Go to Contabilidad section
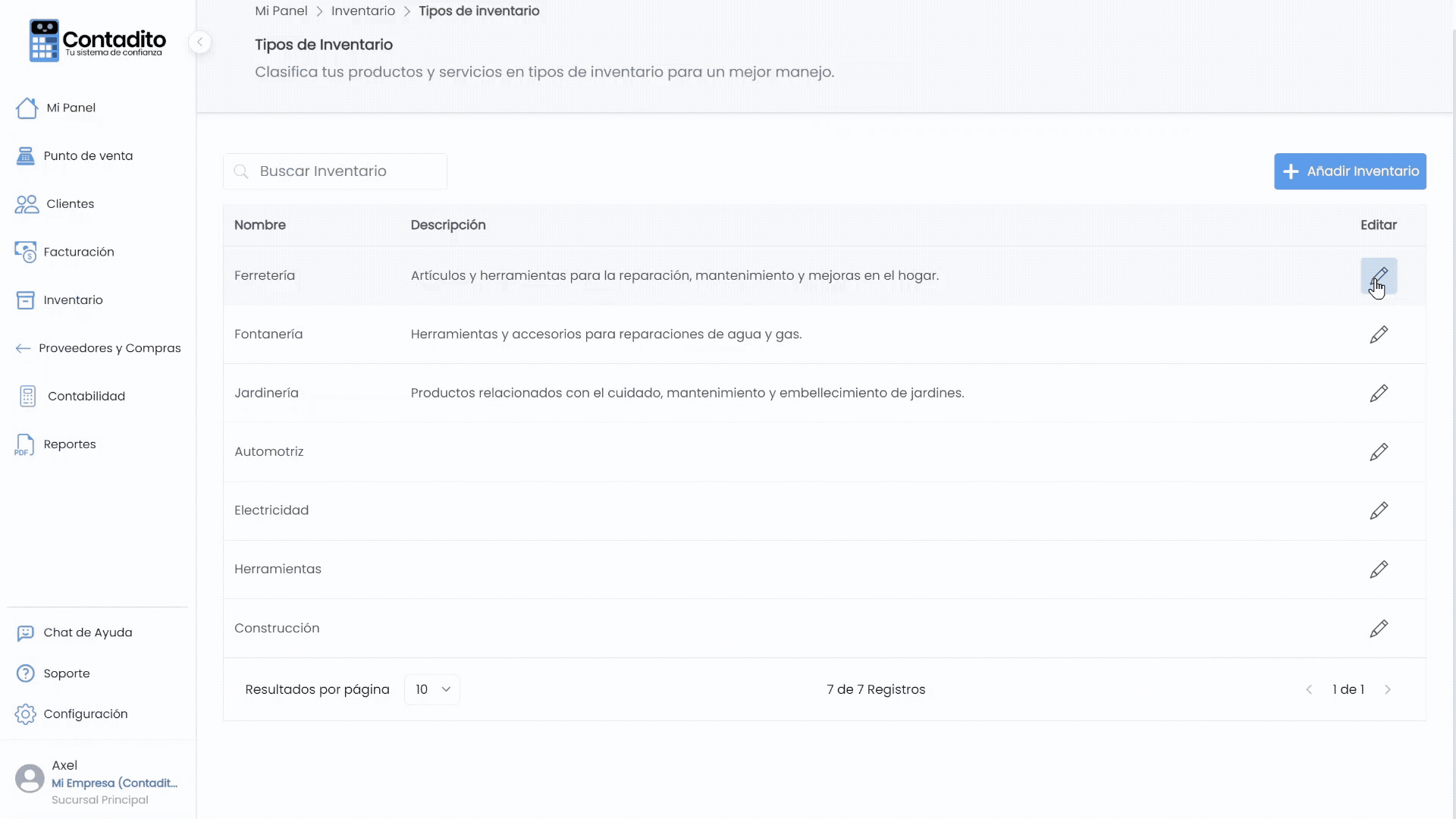Viewport: 1456px width, 819px height. pyautogui.click(x=71, y=396)
